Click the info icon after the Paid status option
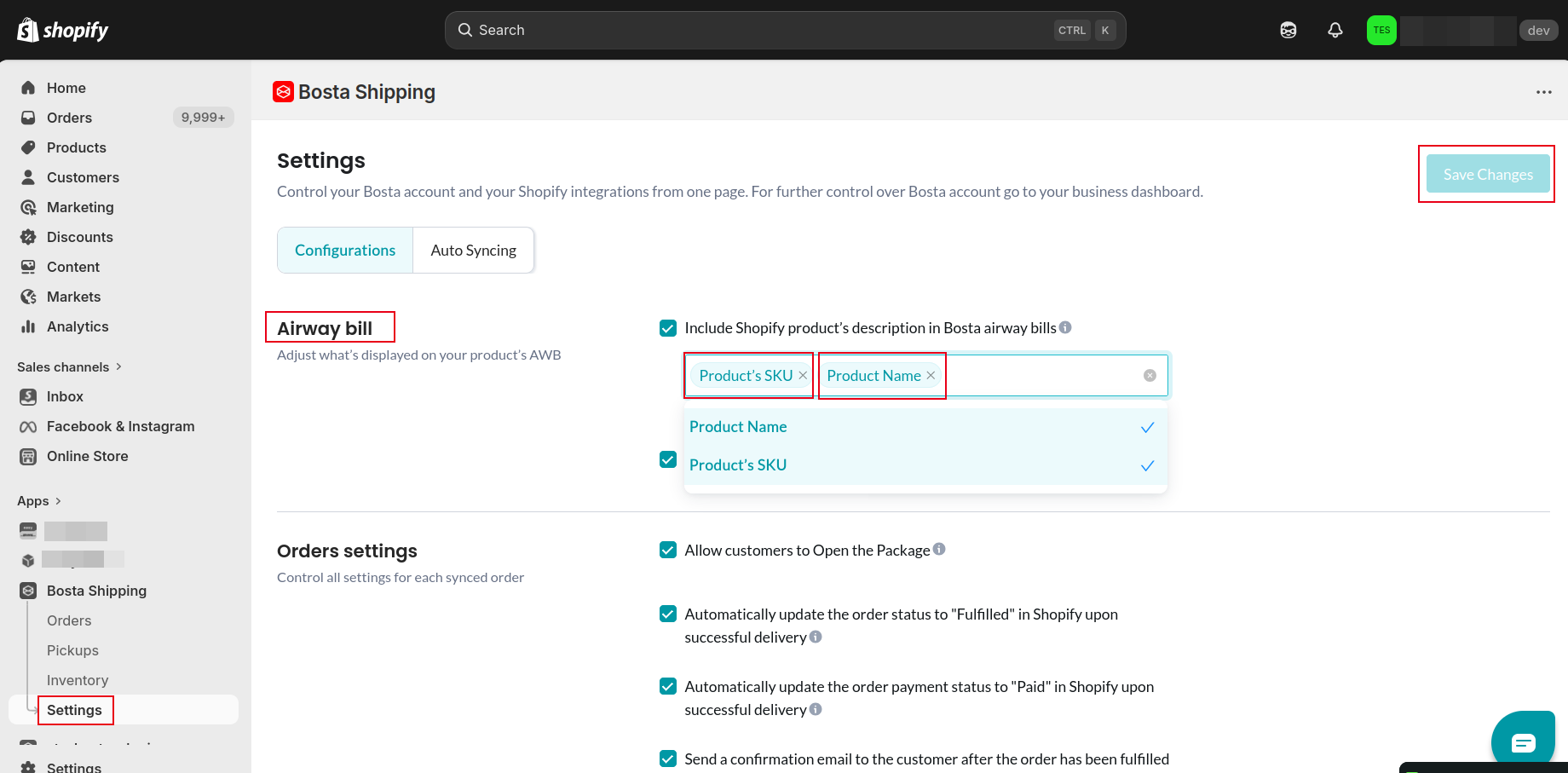 (816, 709)
